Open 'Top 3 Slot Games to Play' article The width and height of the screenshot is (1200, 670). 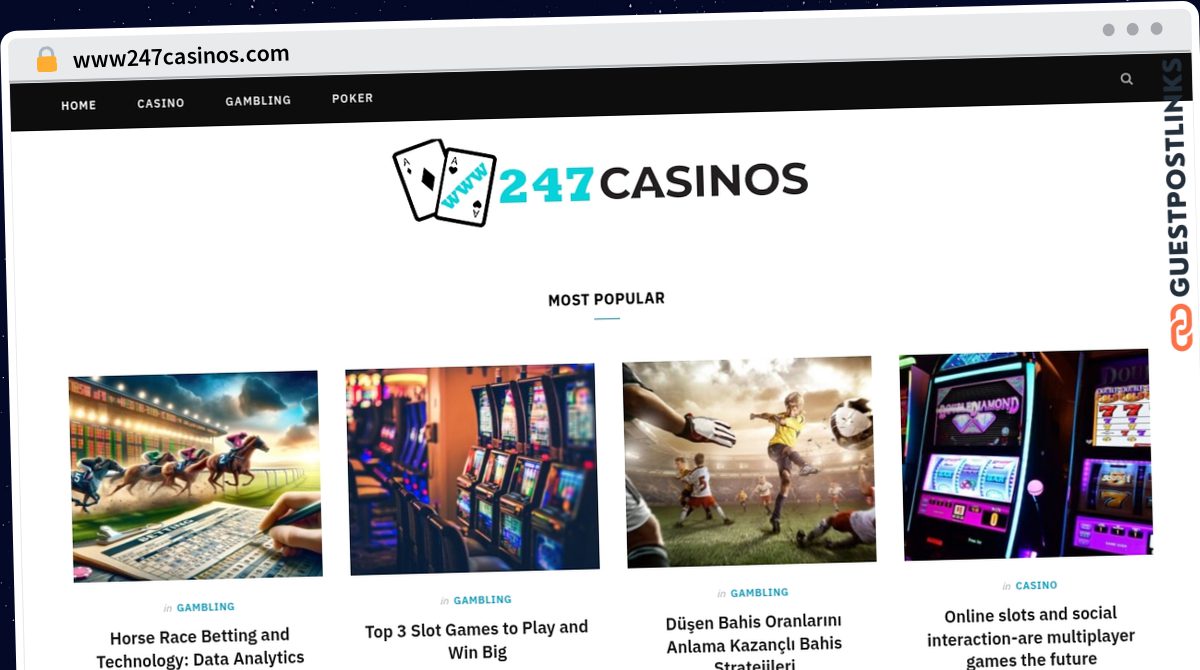pos(476,640)
